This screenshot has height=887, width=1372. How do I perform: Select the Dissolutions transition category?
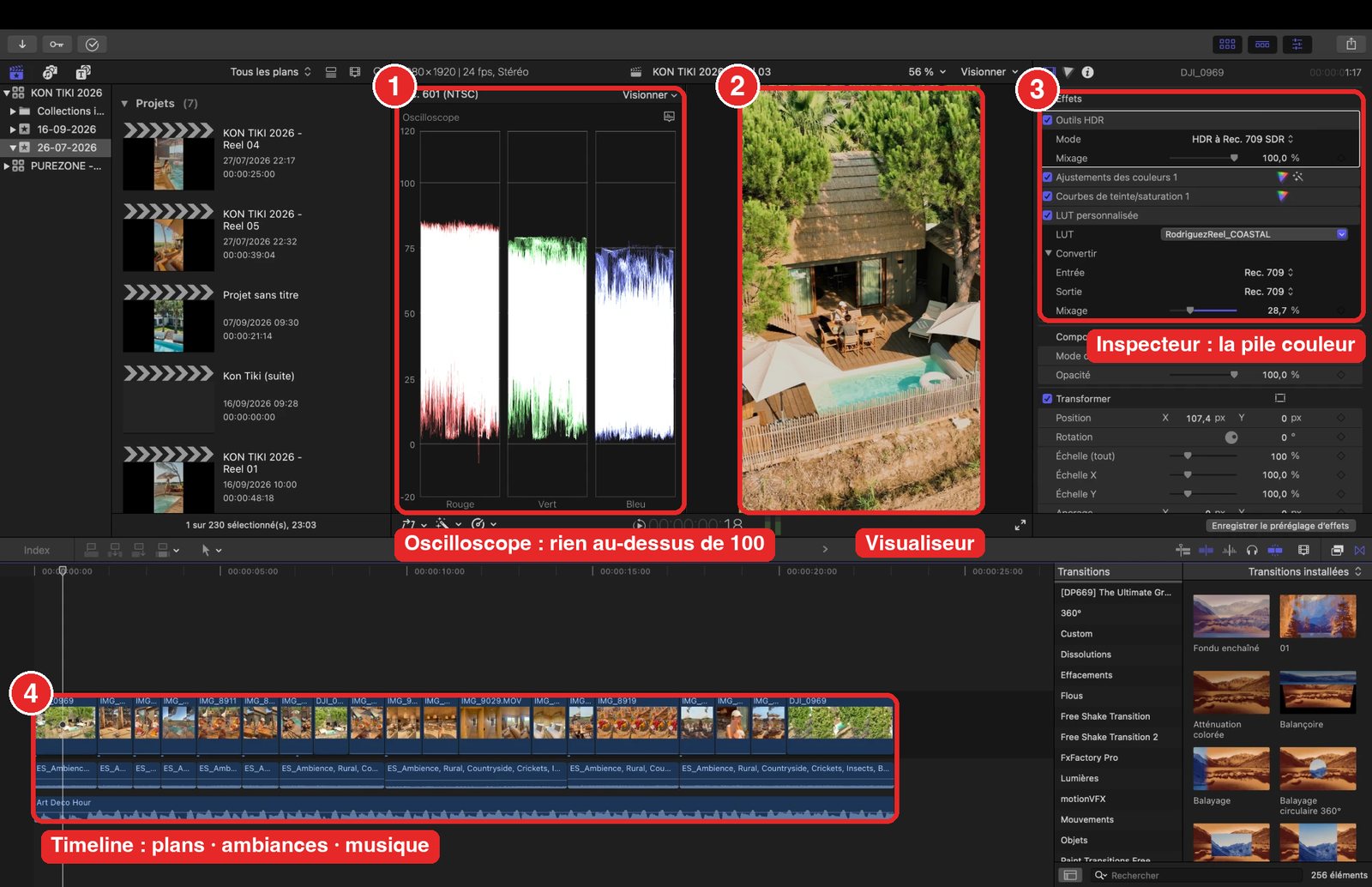click(x=1086, y=655)
